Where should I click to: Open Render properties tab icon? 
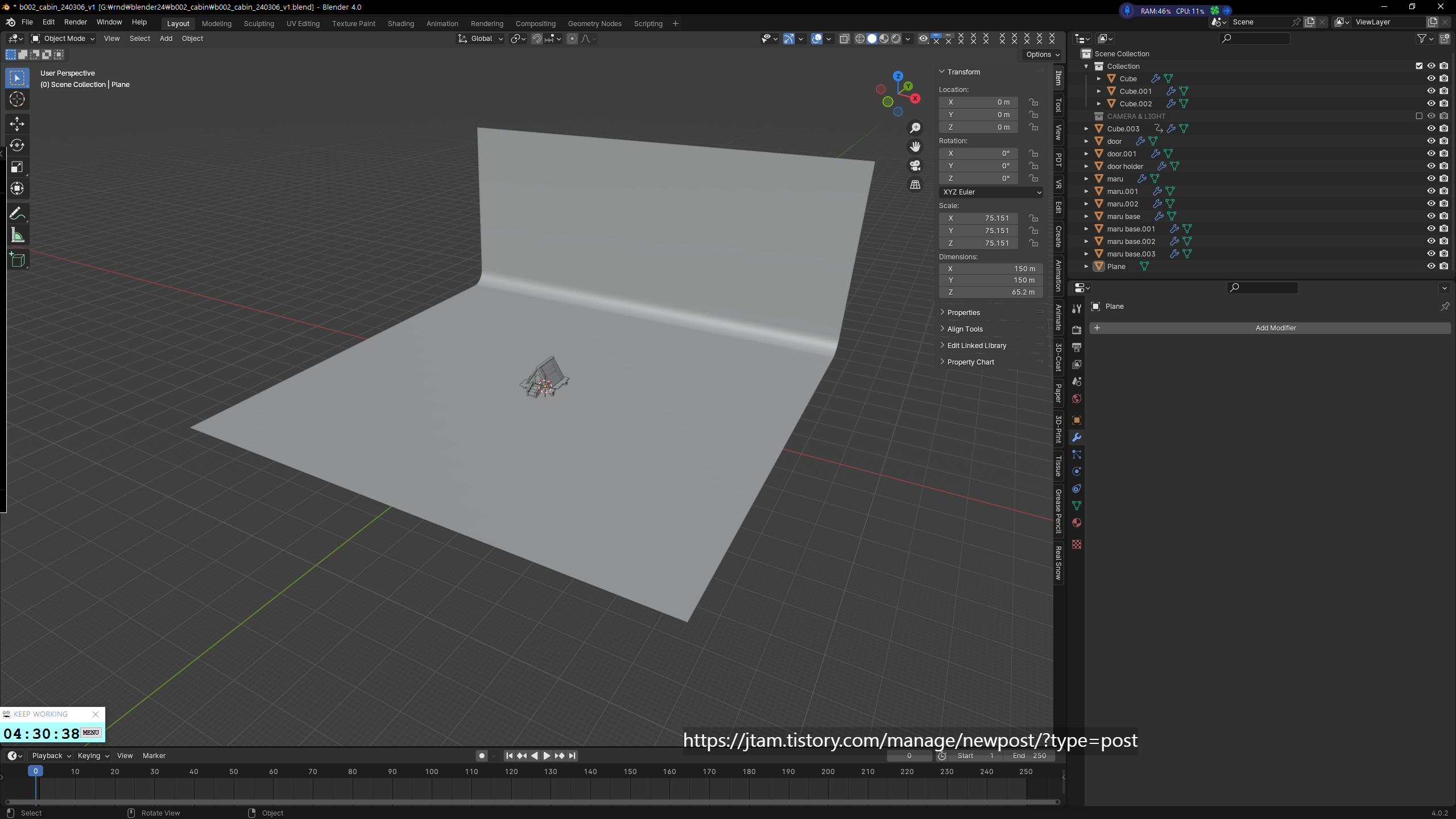coord(1077,330)
